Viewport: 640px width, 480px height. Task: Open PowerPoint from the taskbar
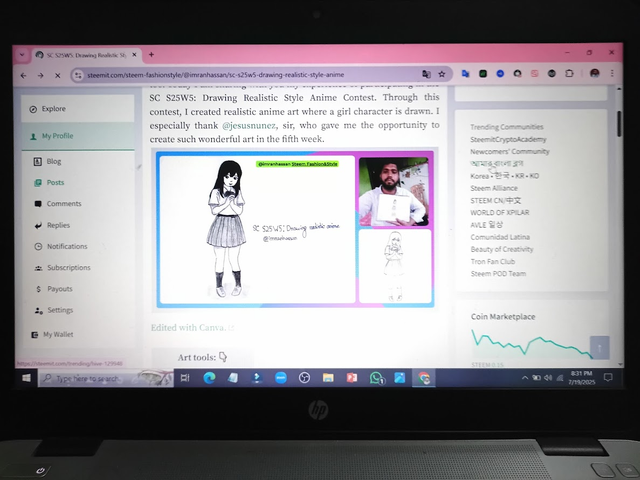352,378
